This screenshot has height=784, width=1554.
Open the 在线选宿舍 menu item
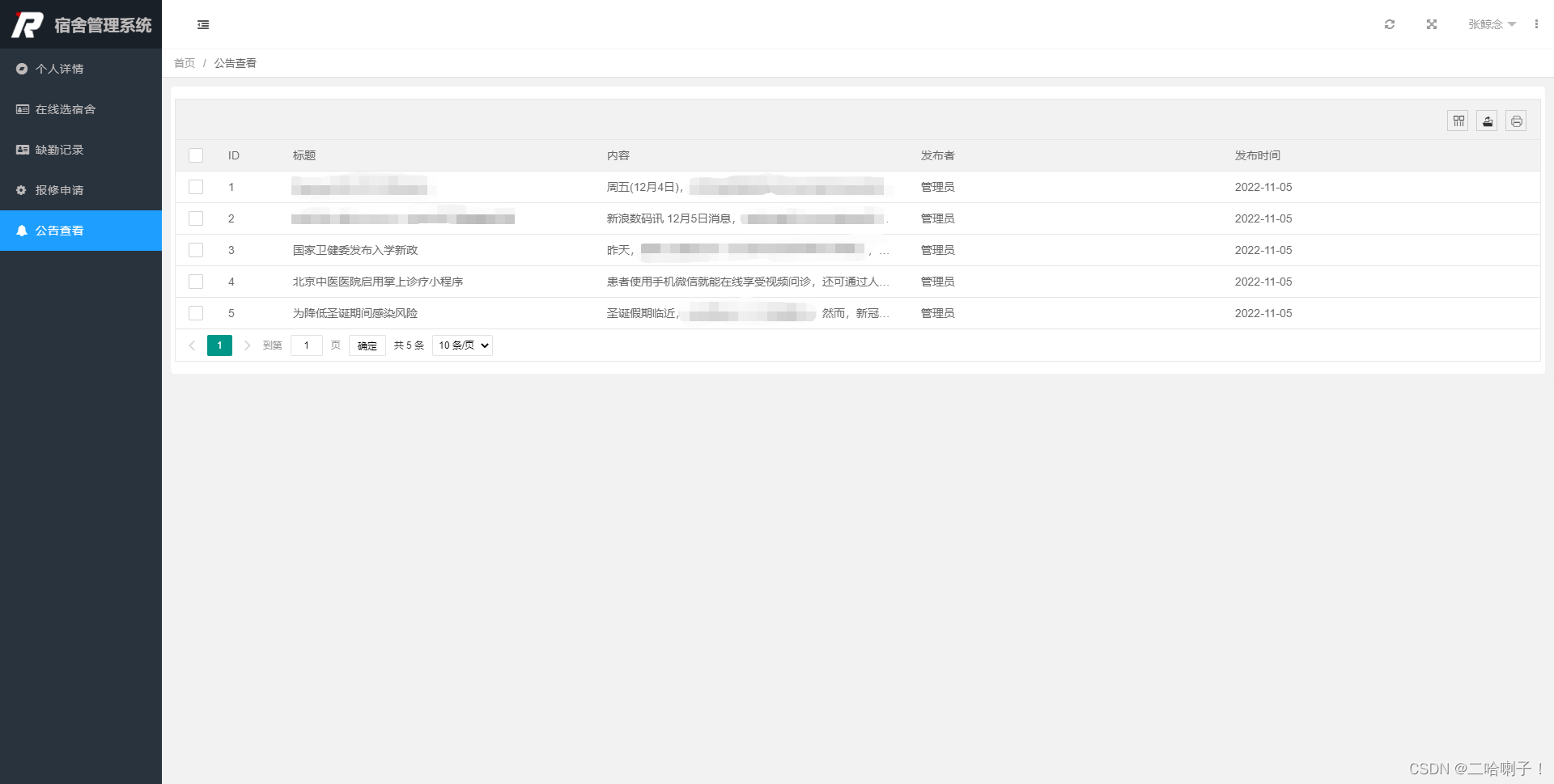(x=81, y=109)
